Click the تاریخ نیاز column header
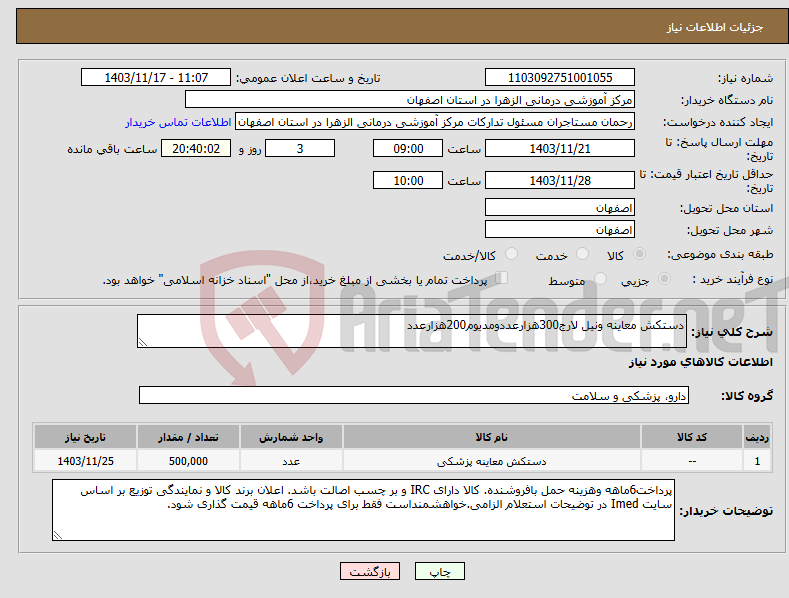The image size is (789, 598). [86, 437]
